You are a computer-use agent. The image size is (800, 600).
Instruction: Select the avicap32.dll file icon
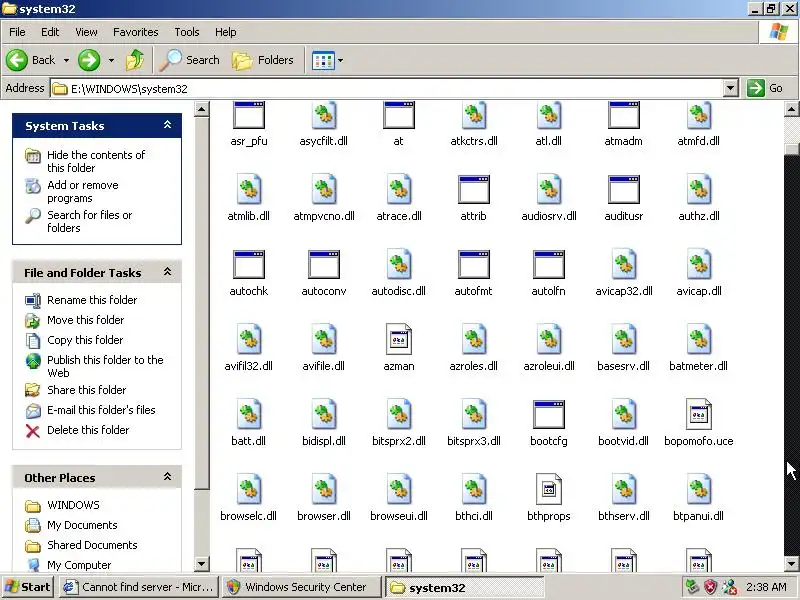point(623,264)
